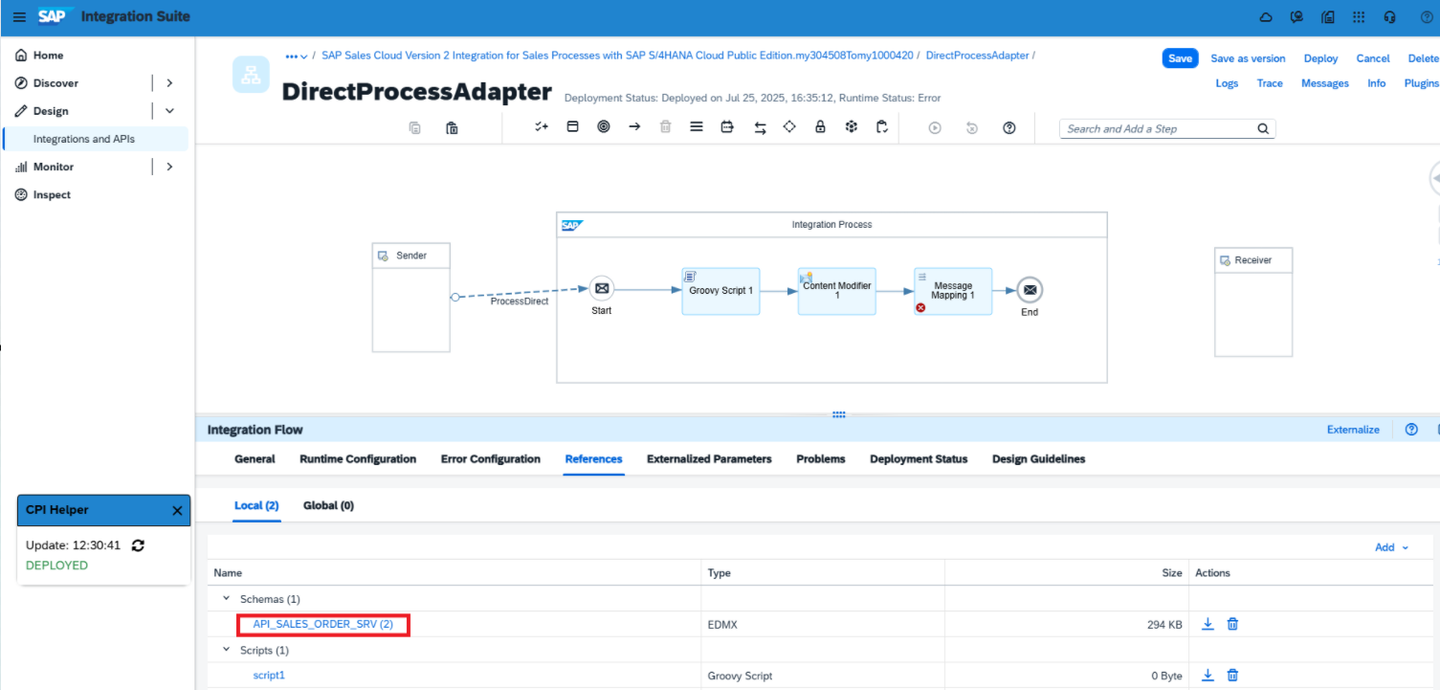This screenshot has height=690, width=1440.
Task: Collapse the Schemas (1) group
Action: point(227,598)
